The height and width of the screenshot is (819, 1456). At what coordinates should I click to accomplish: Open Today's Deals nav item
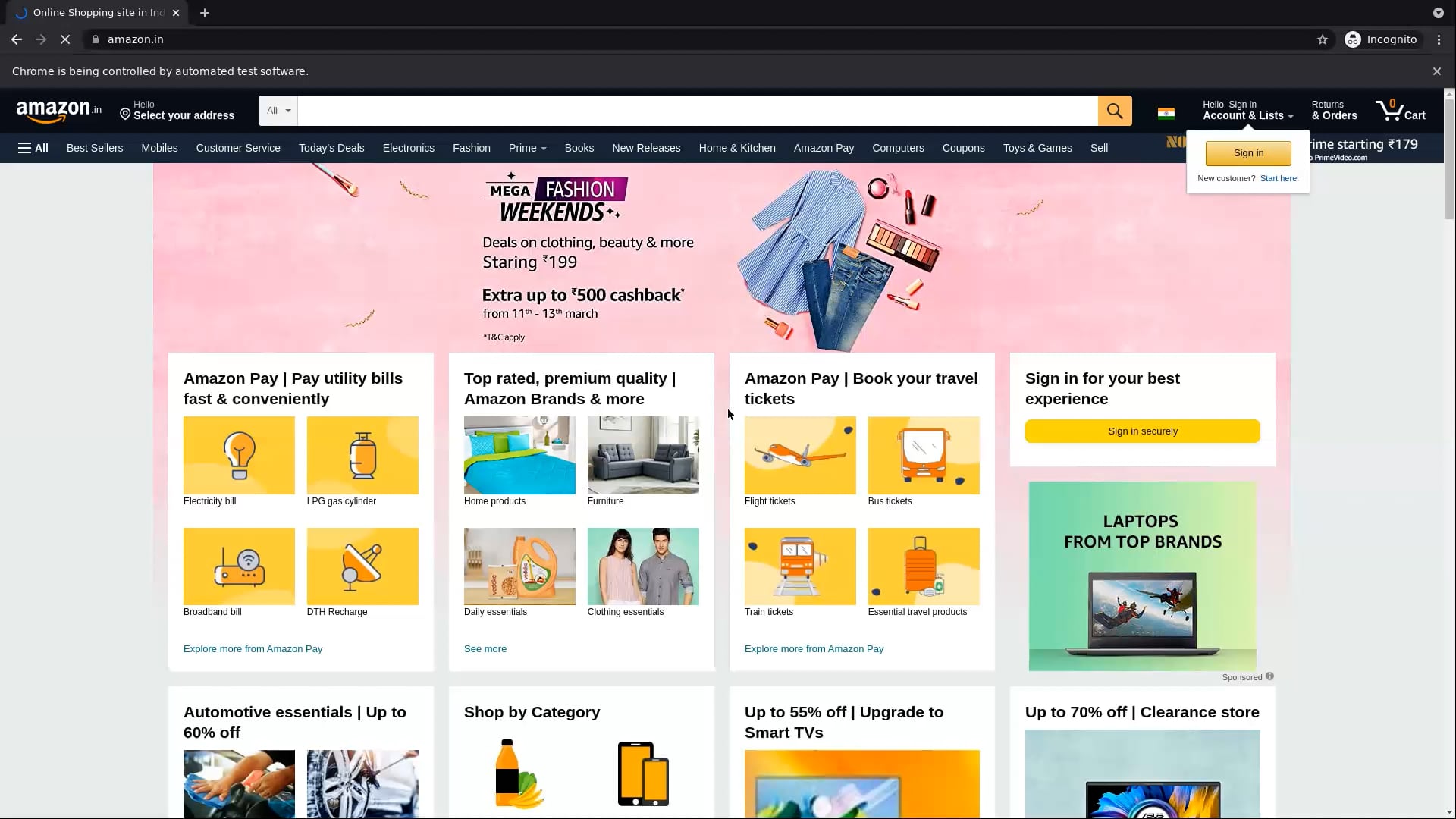click(331, 148)
